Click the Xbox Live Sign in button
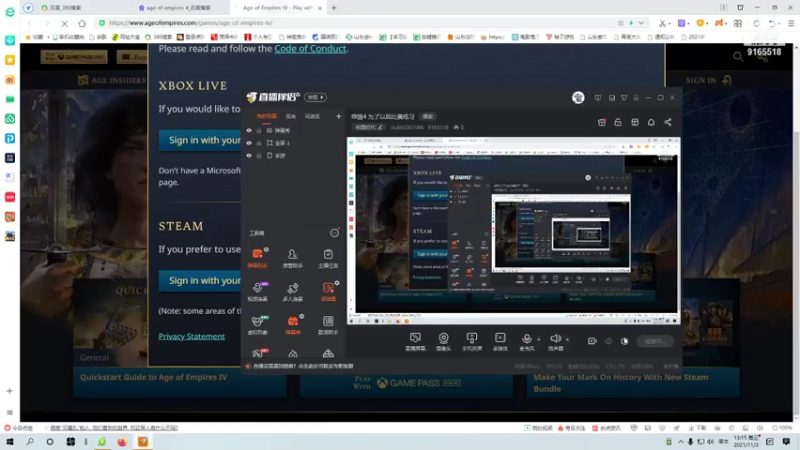The image size is (800, 450). coord(200,140)
